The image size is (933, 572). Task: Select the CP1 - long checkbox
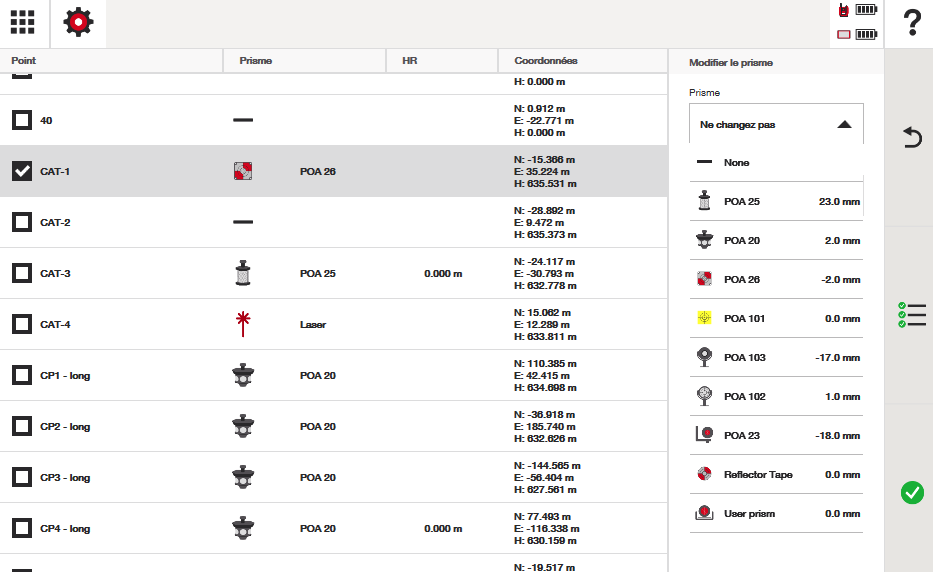pos(22,375)
